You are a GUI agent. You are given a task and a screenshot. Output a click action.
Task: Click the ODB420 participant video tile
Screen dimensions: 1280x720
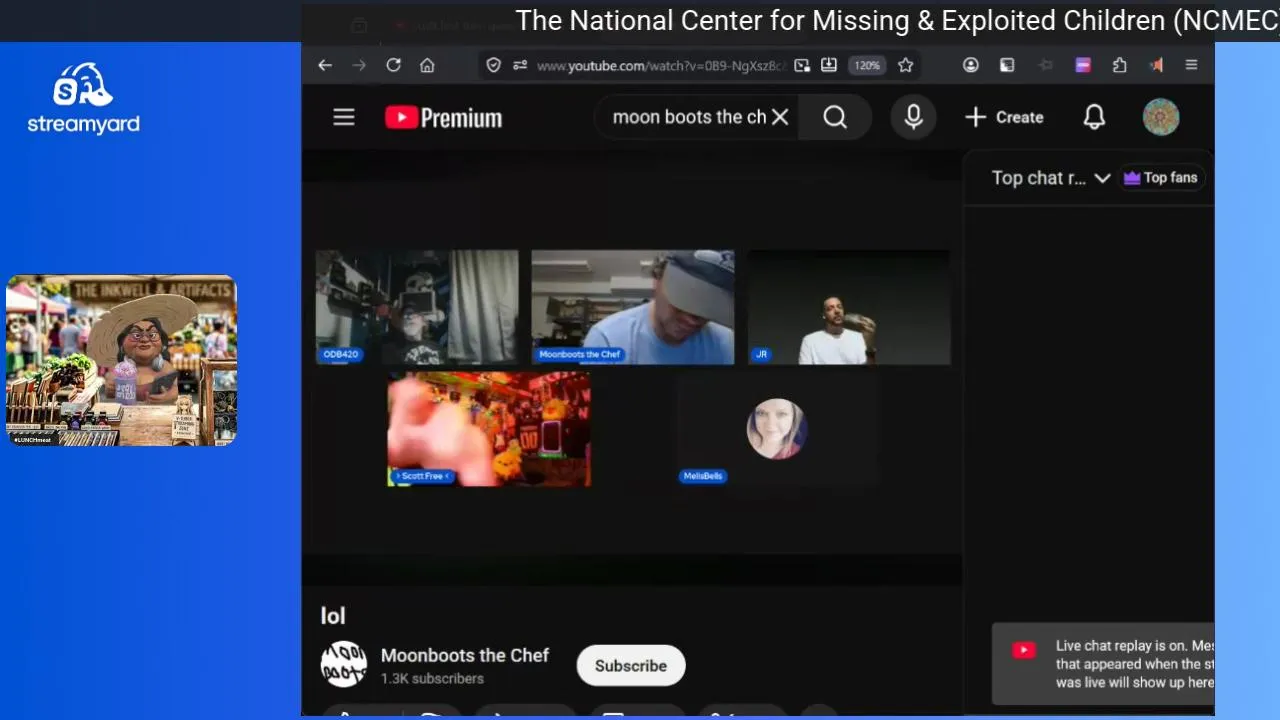click(417, 307)
